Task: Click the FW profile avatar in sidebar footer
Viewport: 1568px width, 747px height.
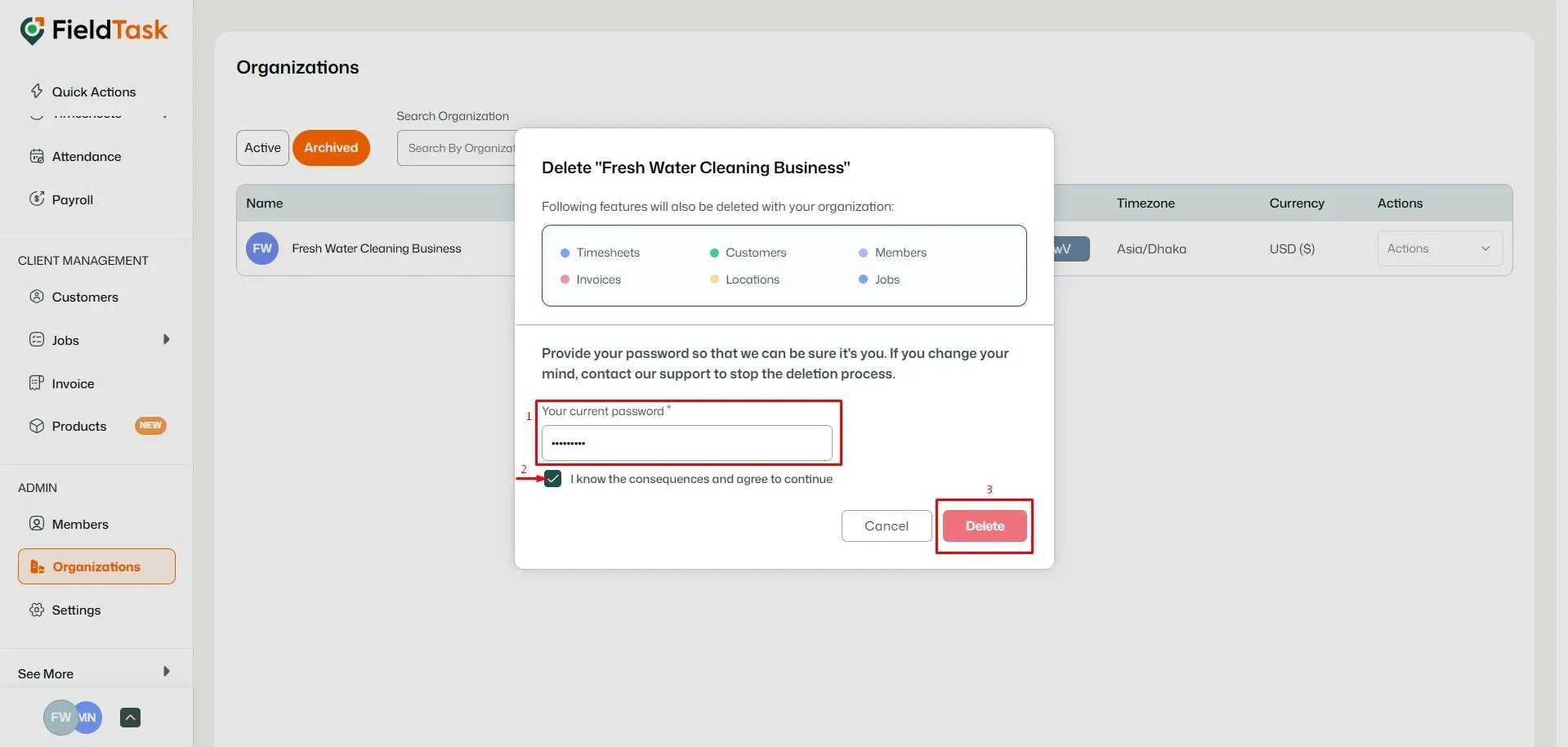Action: click(x=60, y=718)
